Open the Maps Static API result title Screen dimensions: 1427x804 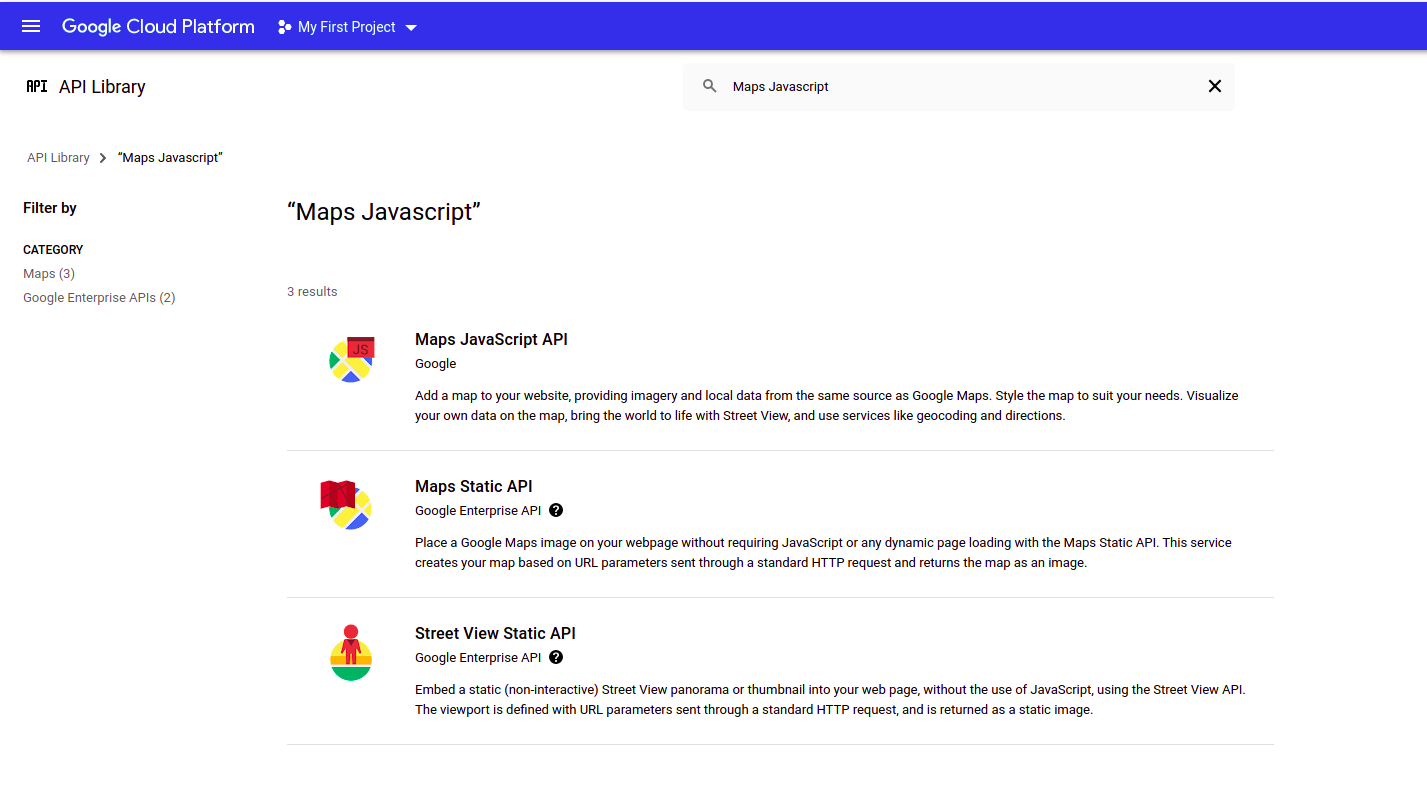474,487
